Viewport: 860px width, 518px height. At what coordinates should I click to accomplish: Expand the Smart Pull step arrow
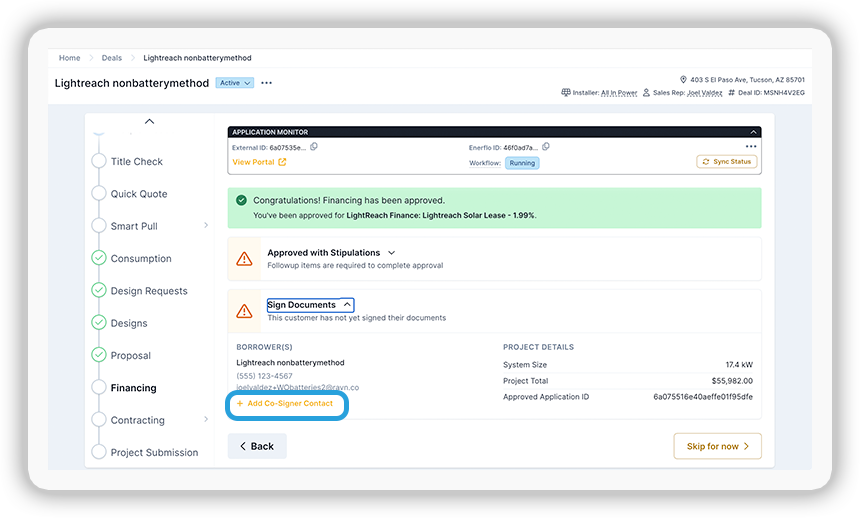[206, 226]
